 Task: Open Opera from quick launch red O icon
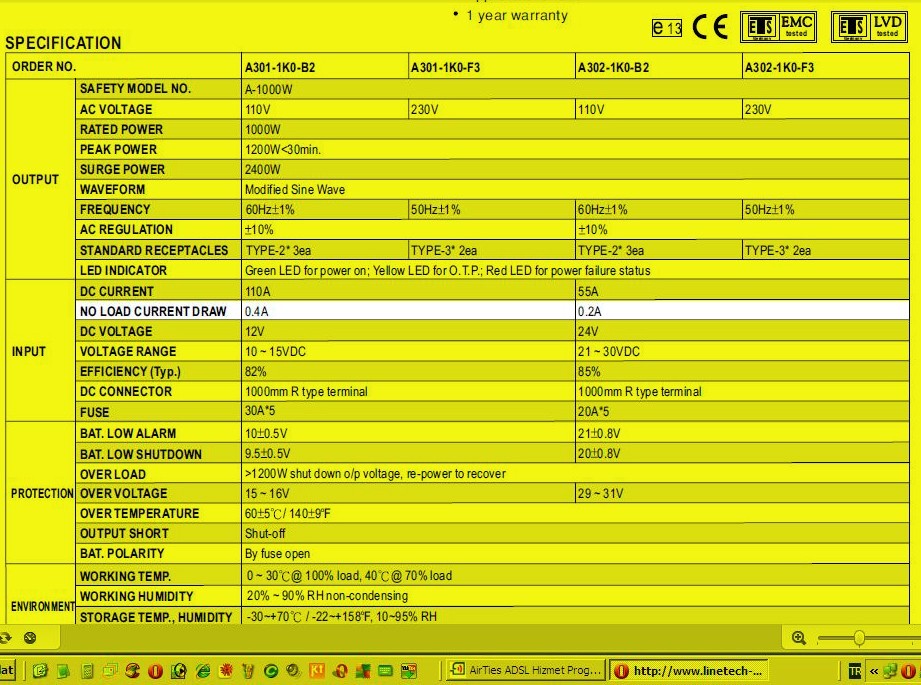156,671
